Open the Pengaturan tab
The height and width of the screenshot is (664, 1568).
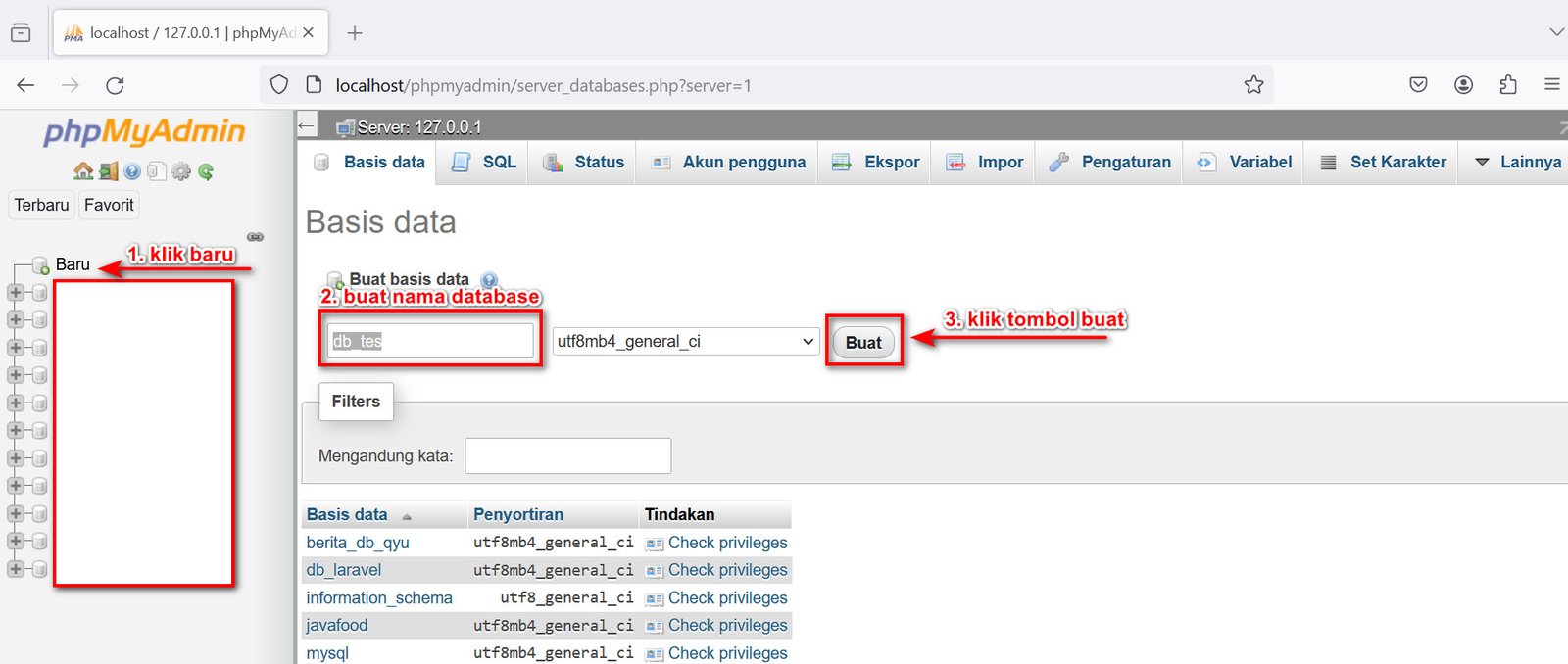(1109, 162)
